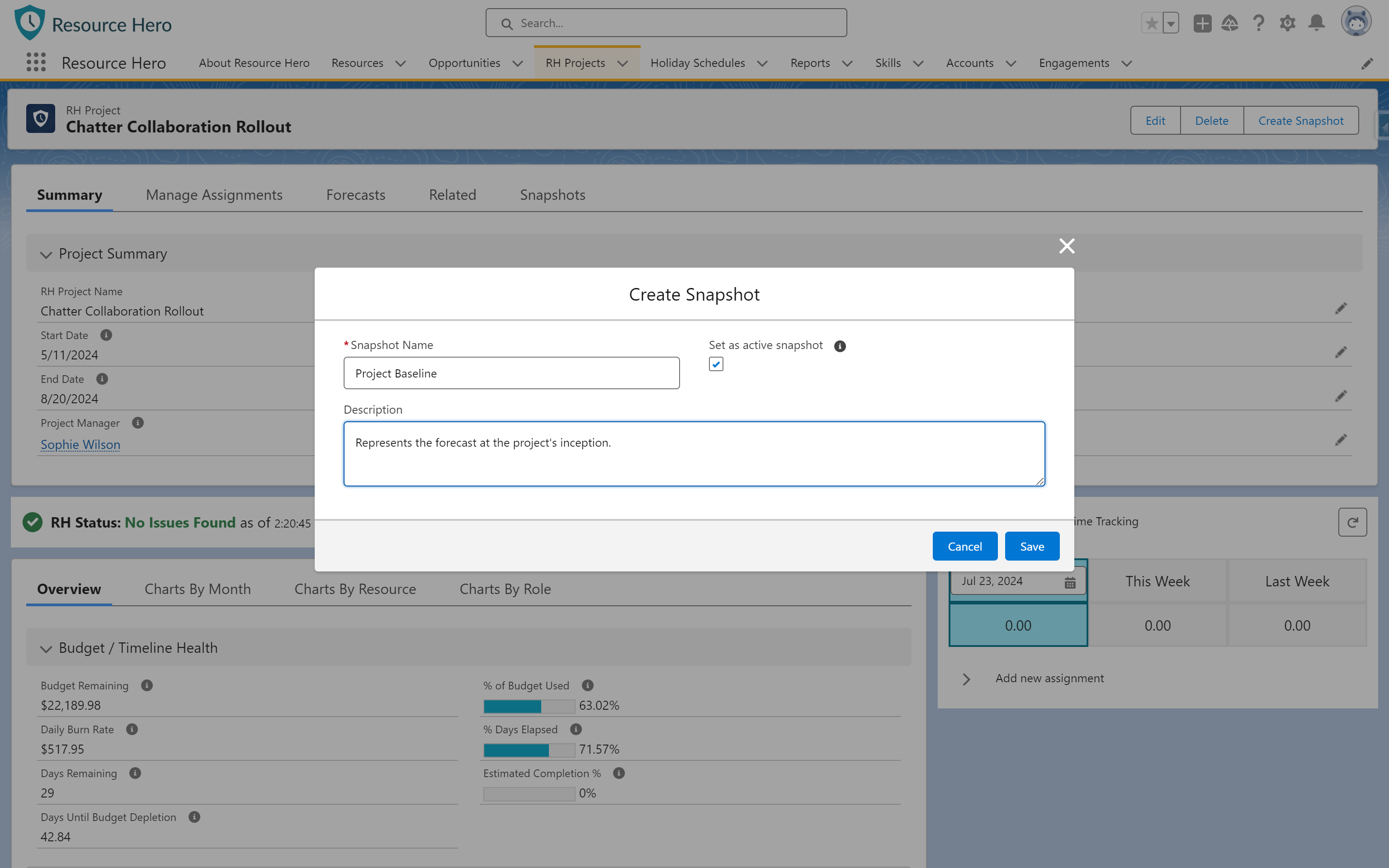
Task: Click the Snapshot Name input field
Action: pyautogui.click(x=511, y=373)
